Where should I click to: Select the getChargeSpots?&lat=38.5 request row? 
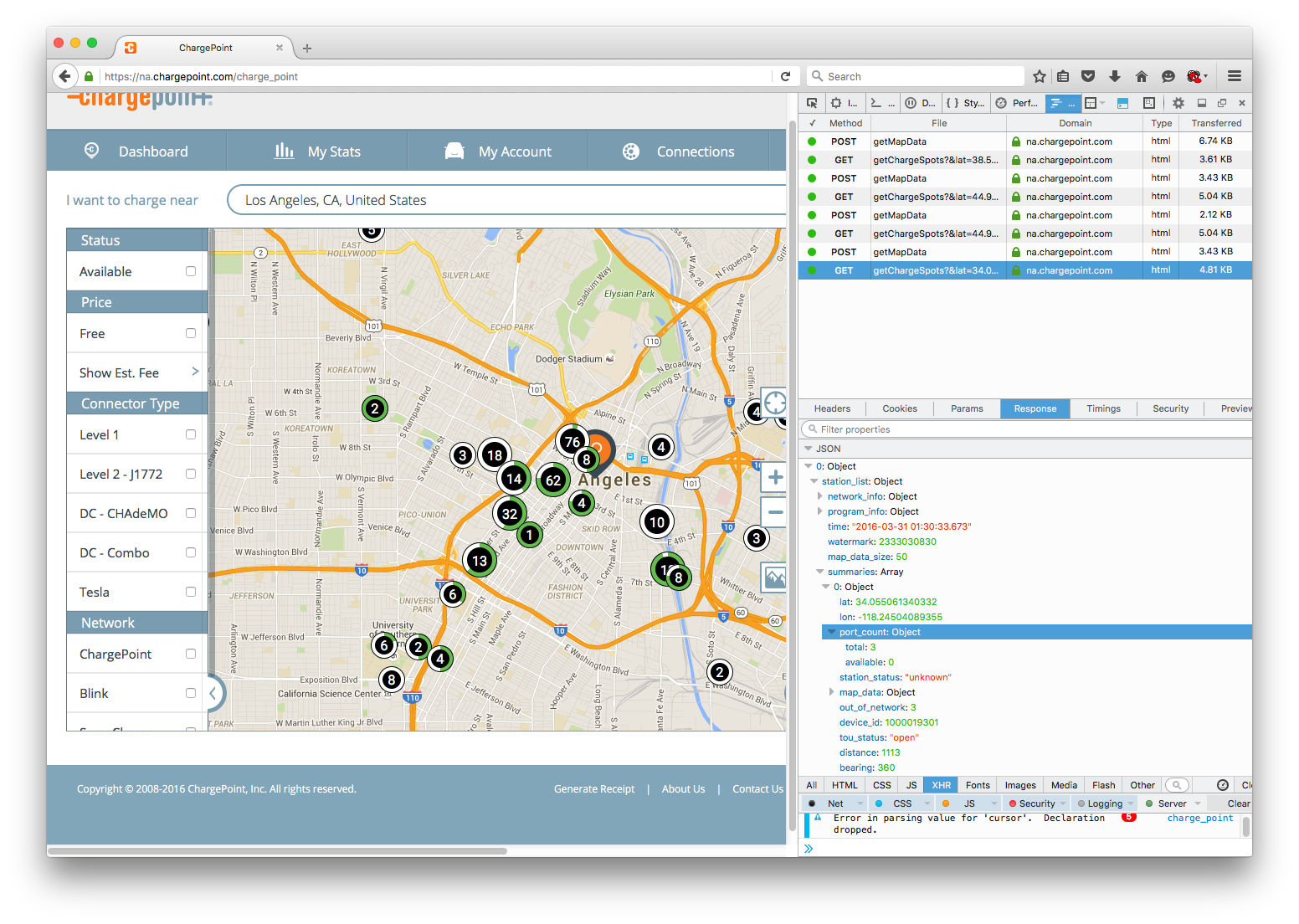(x=1025, y=160)
